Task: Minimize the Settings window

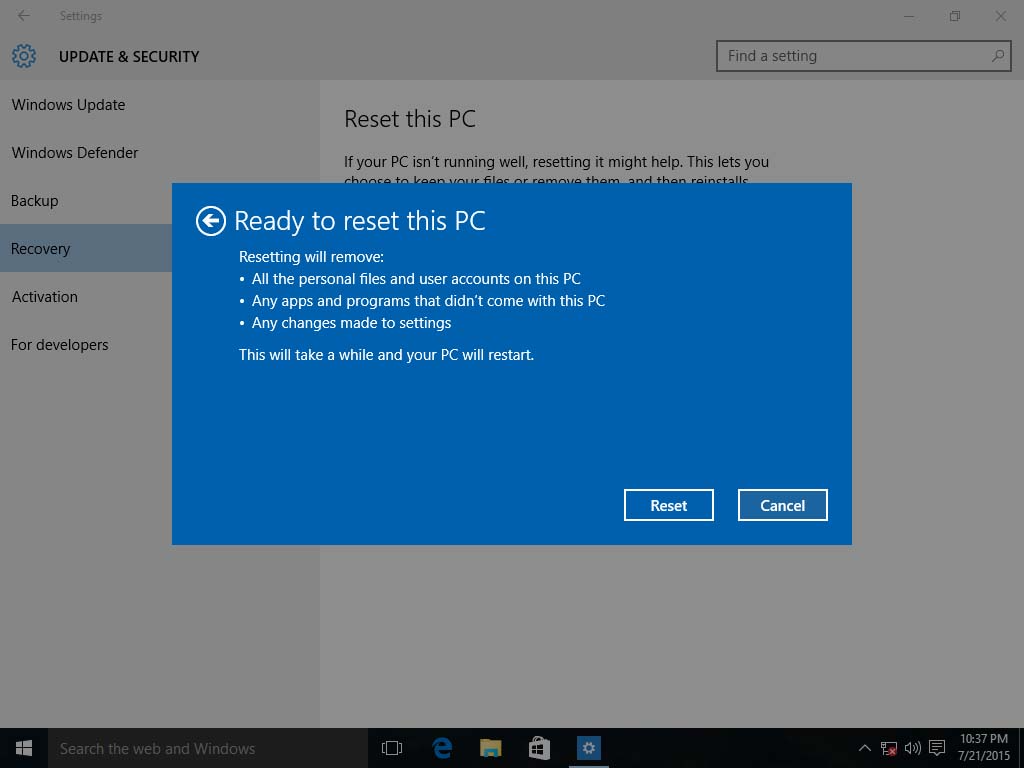Action: tap(908, 16)
